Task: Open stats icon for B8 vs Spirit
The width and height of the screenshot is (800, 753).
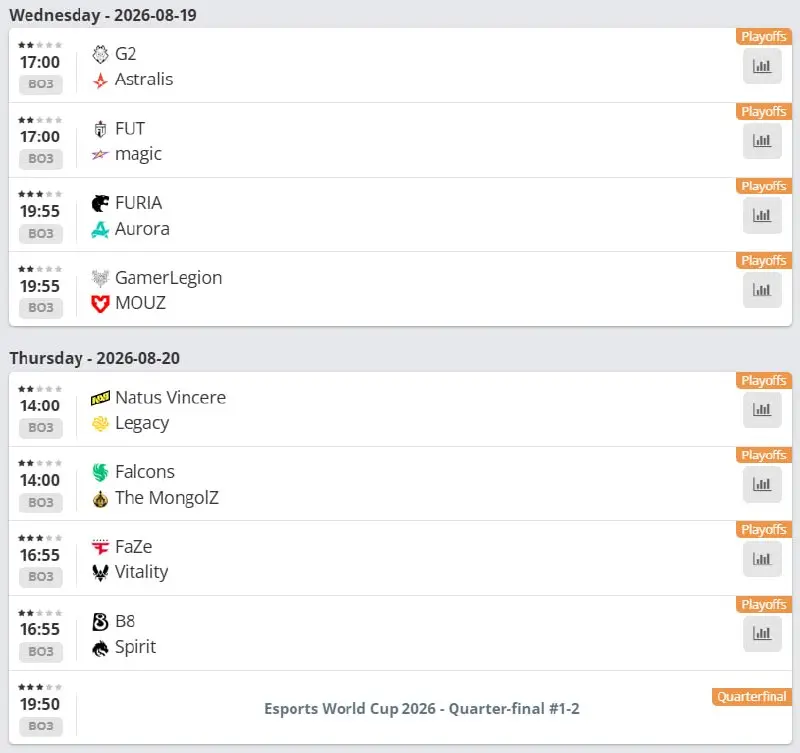Action: click(x=762, y=634)
